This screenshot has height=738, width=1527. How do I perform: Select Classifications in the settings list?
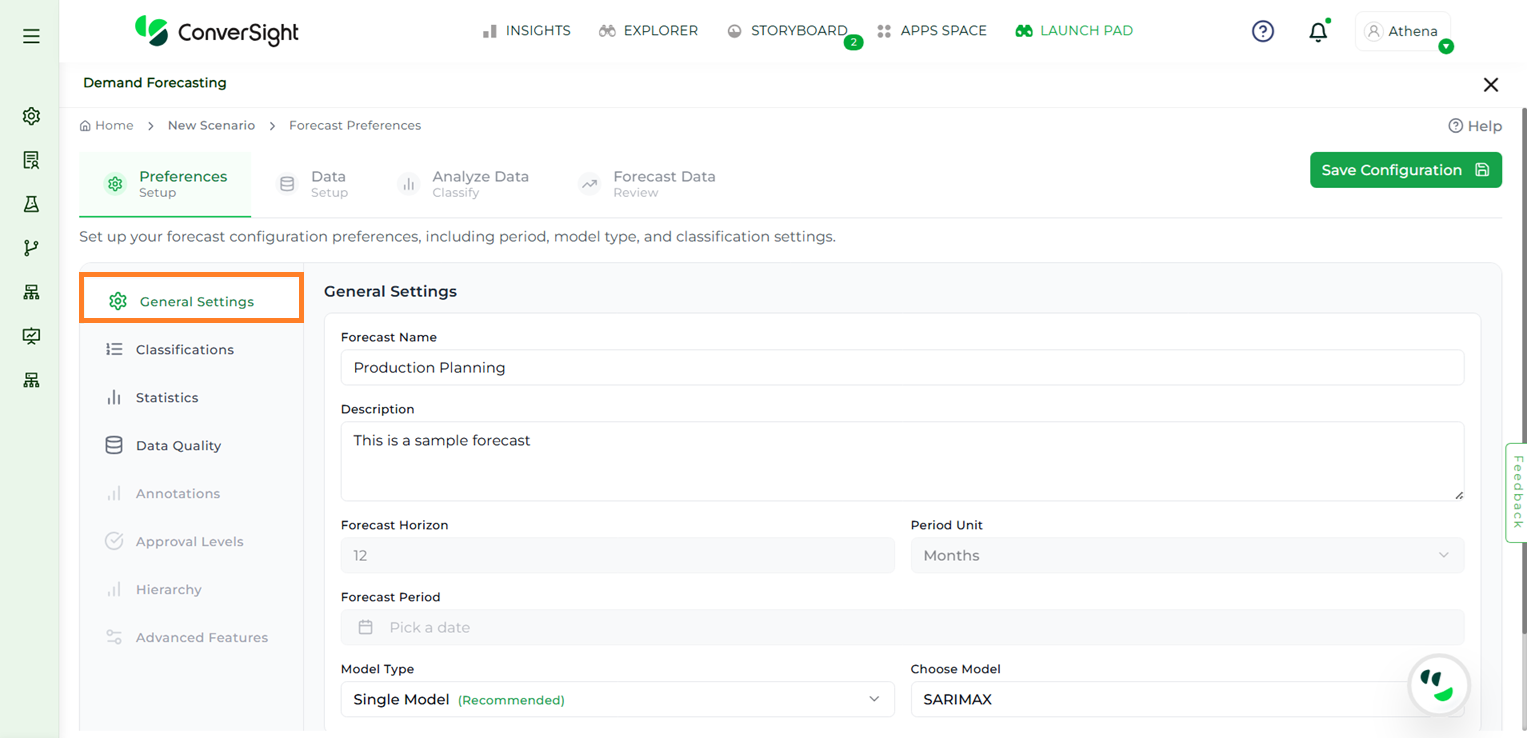[184, 349]
